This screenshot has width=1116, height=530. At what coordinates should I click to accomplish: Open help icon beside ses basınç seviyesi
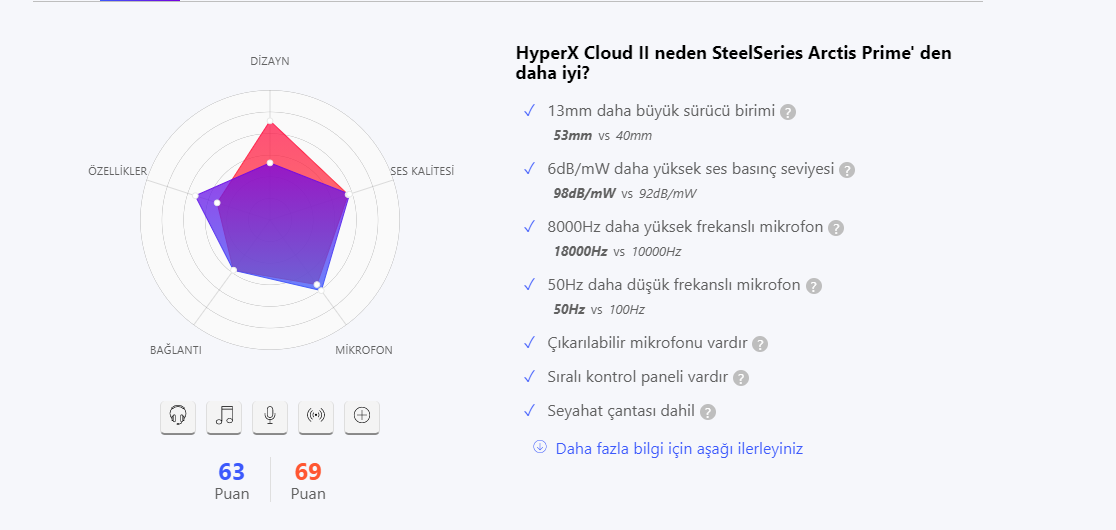[847, 170]
